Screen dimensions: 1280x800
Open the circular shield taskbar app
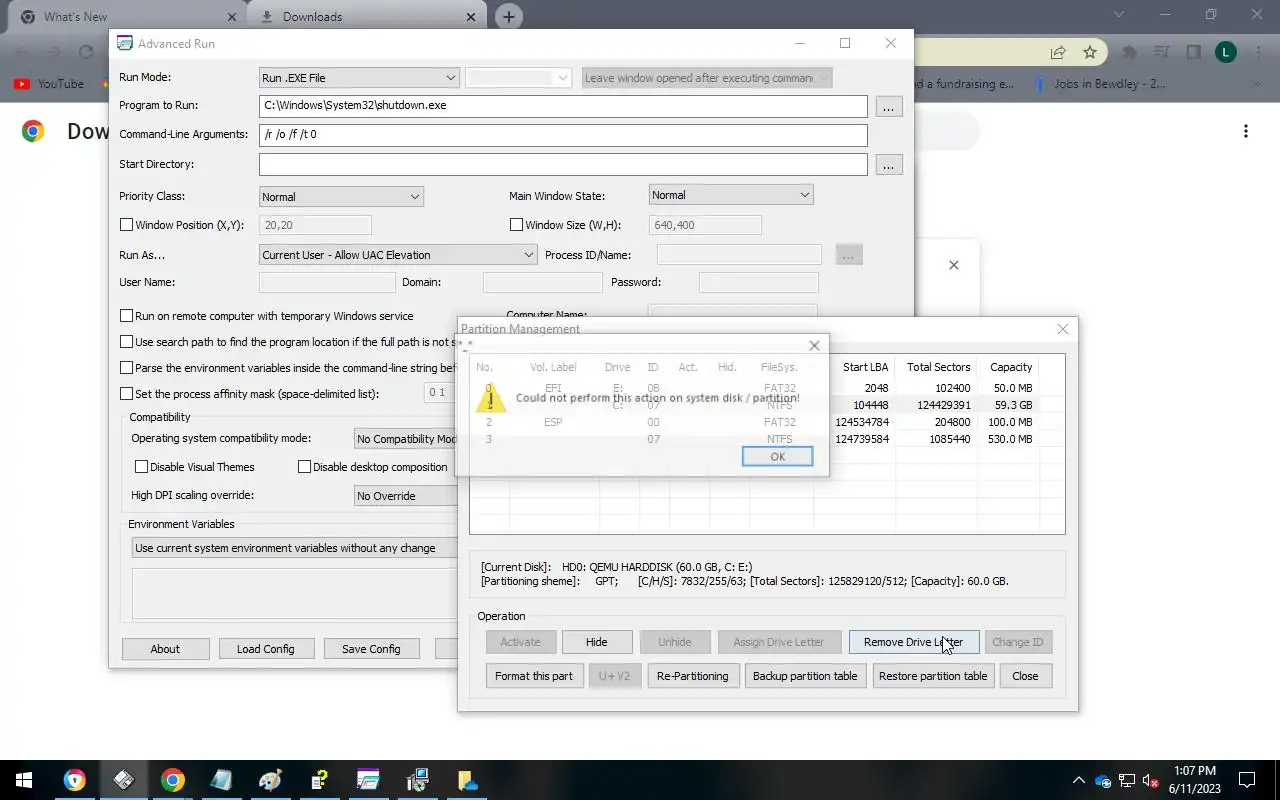(75, 780)
